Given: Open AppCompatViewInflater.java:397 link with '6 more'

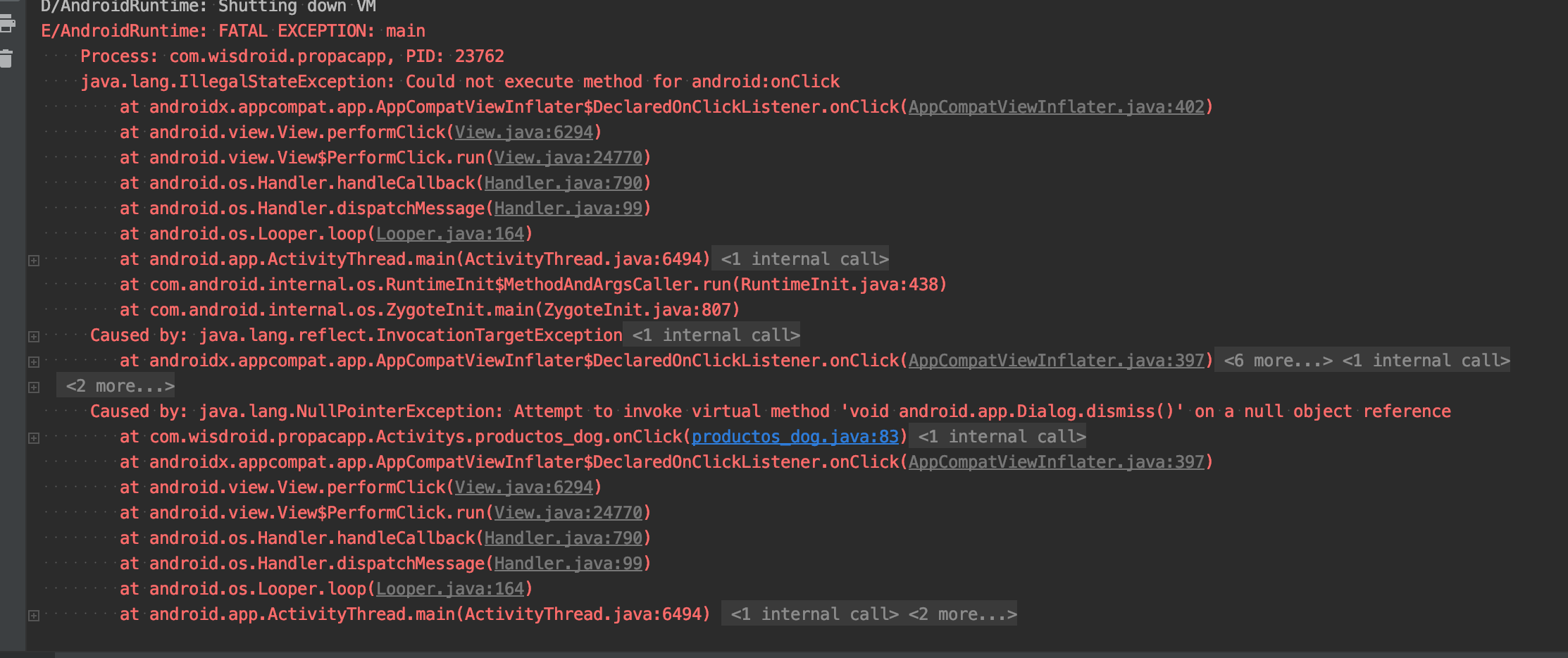Looking at the screenshot, I should (x=1057, y=361).
